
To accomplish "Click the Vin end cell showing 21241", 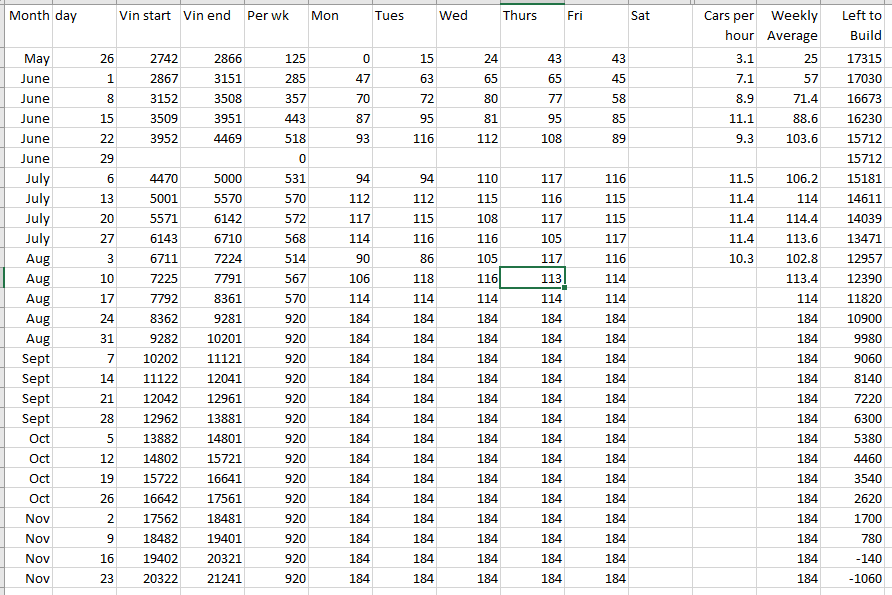I will pyautogui.click(x=213, y=579).
